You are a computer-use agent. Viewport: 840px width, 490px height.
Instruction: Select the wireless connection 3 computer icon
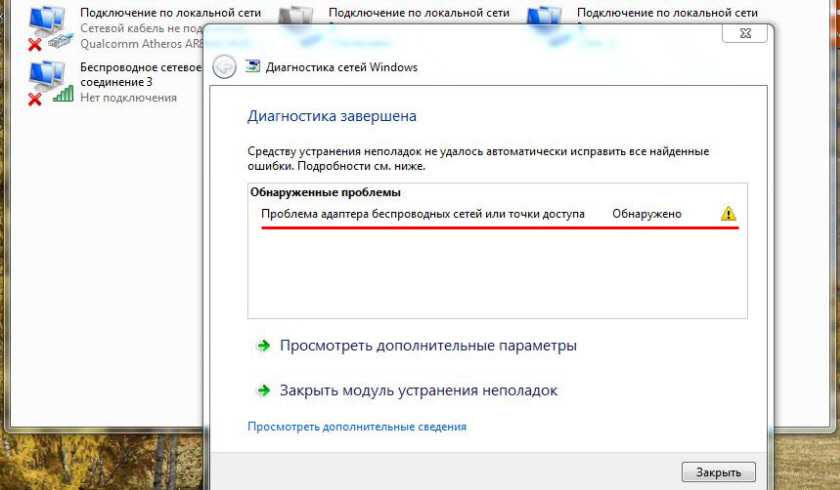44,76
